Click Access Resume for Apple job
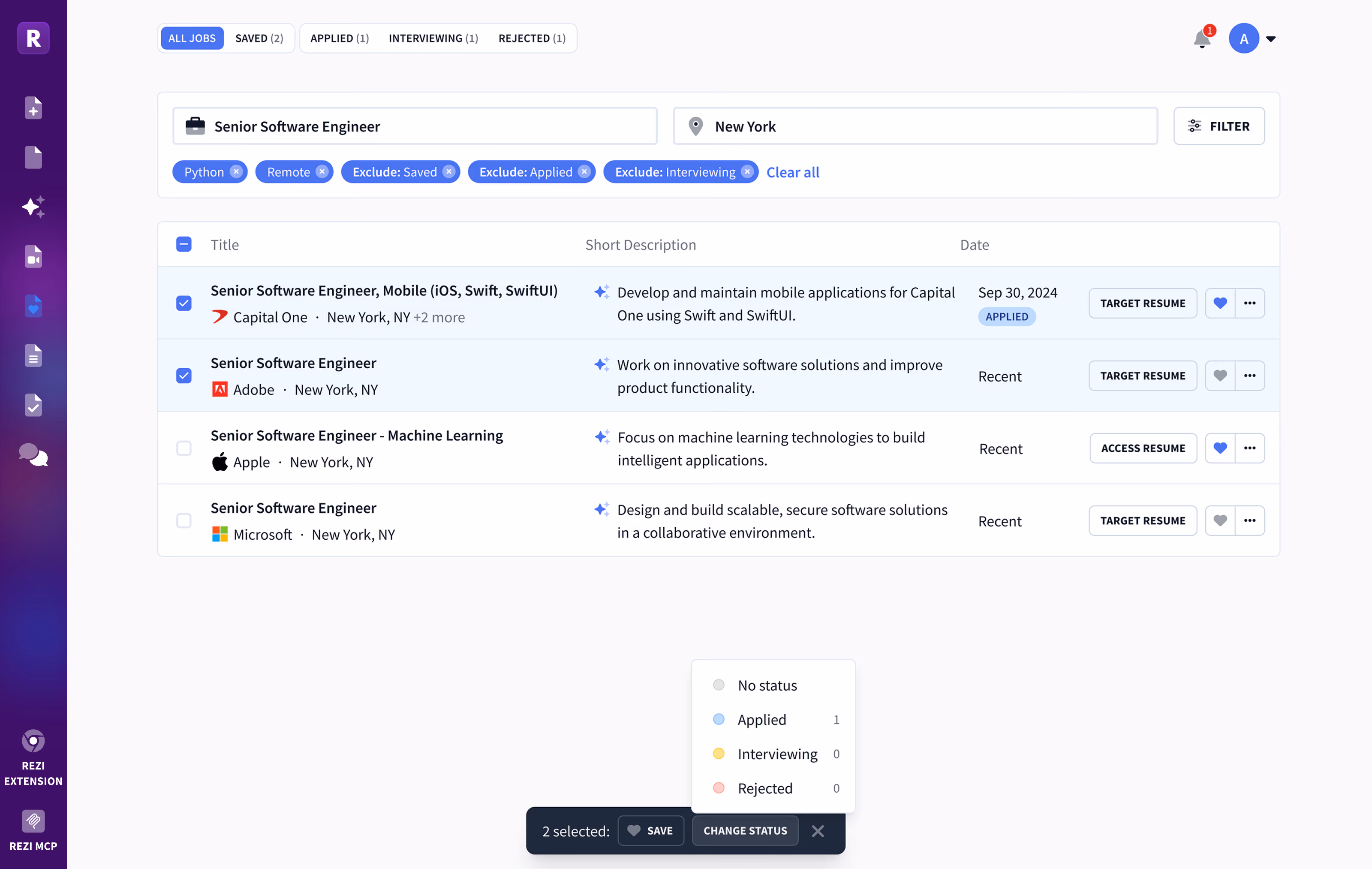 point(1143,448)
